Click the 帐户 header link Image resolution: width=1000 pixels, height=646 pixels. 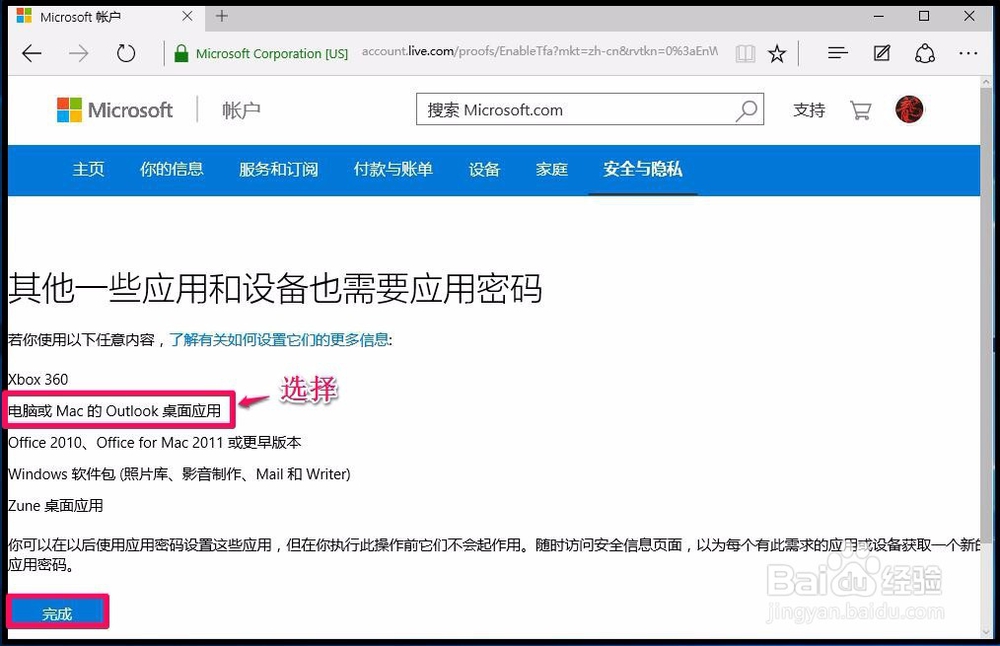pyautogui.click(x=240, y=110)
